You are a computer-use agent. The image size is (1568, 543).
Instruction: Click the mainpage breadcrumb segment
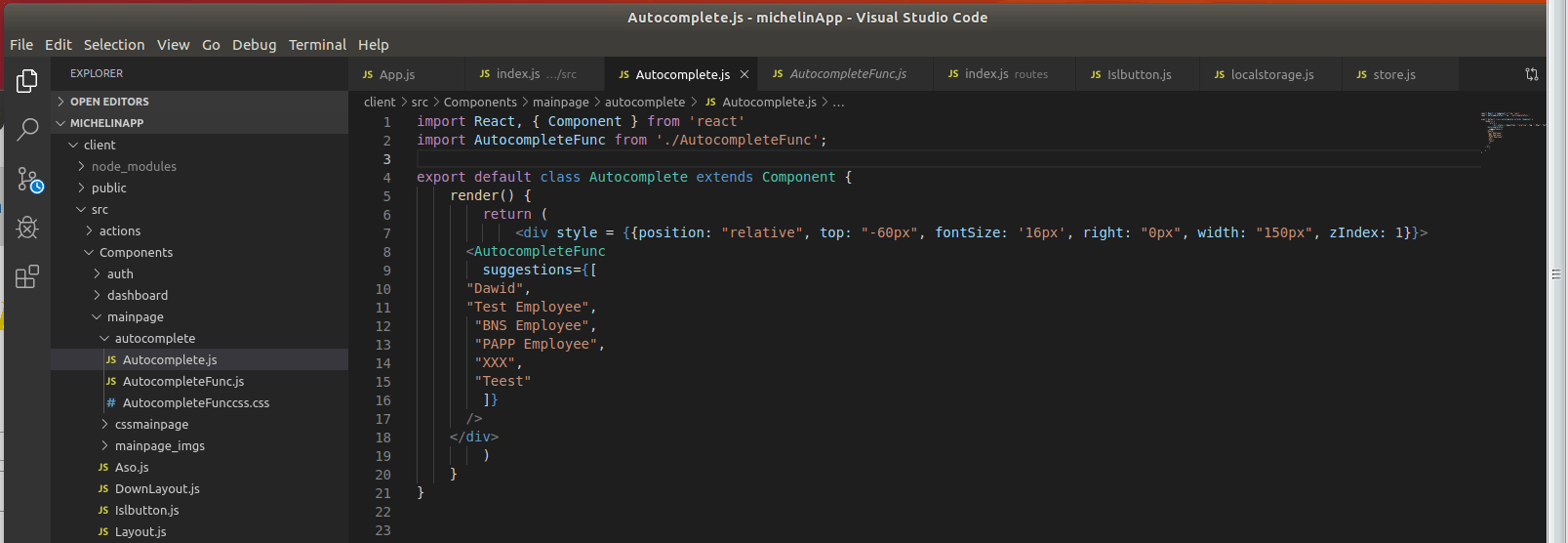[x=561, y=103]
